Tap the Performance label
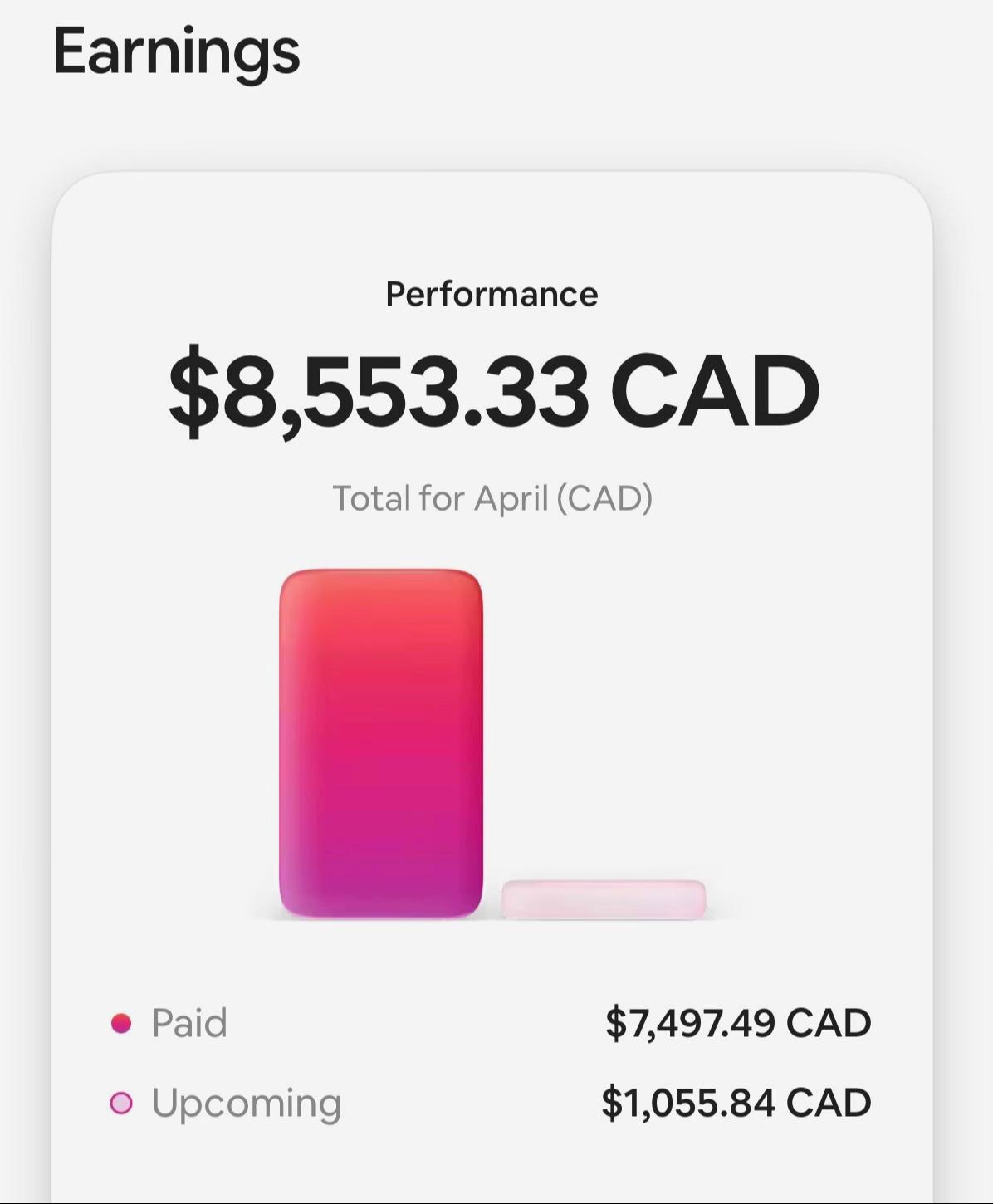Image resolution: width=993 pixels, height=1204 pixels. pos(492,294)
